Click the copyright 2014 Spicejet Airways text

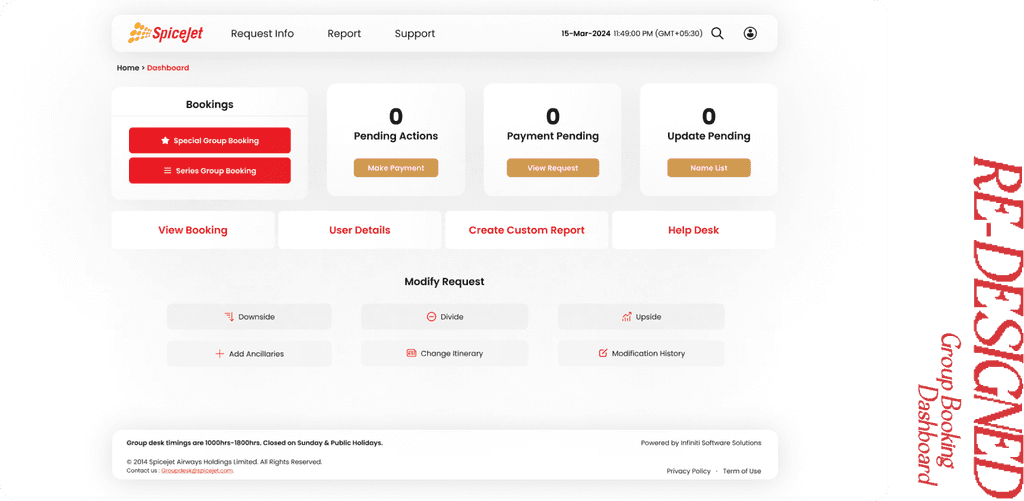click(x=224, y=462)
